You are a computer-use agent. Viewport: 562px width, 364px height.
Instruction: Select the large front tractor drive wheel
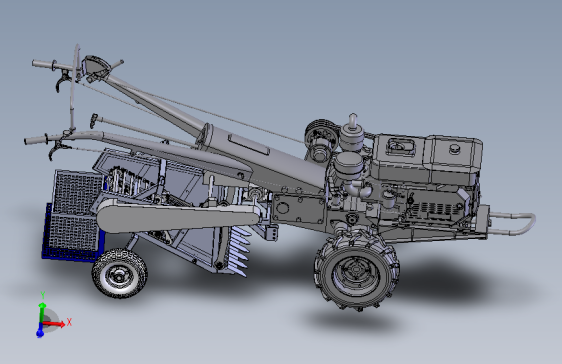pyautogui.click(x=357, y=269)
